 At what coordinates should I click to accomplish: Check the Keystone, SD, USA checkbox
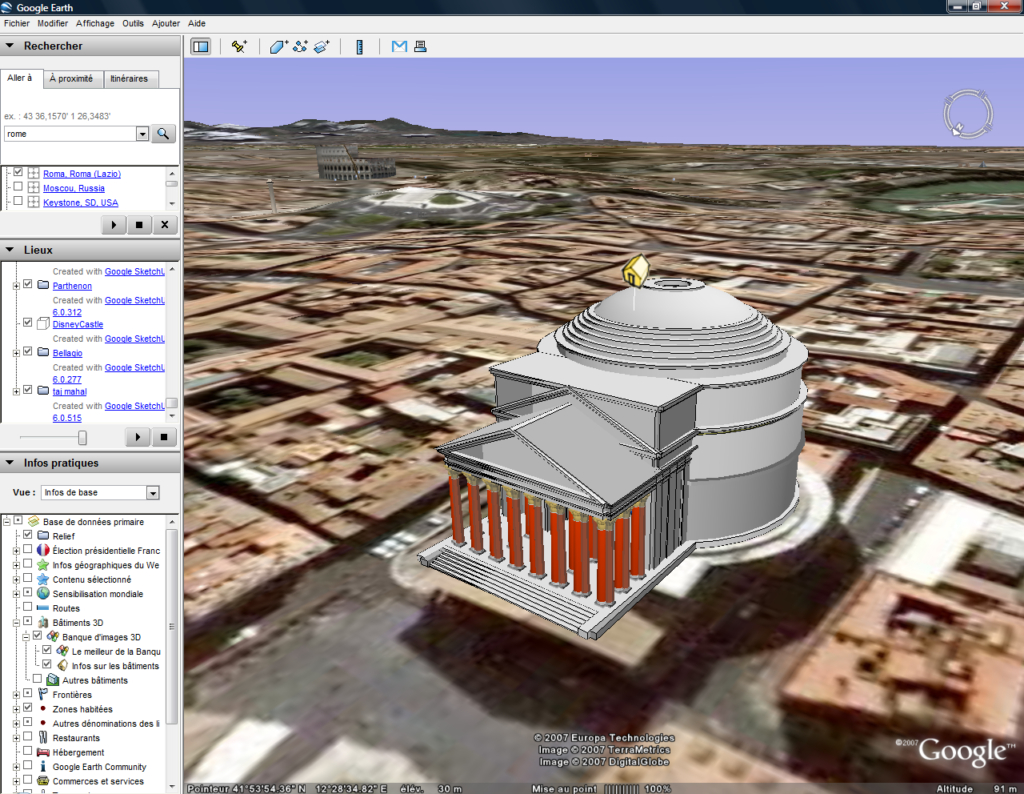[18, 201]
